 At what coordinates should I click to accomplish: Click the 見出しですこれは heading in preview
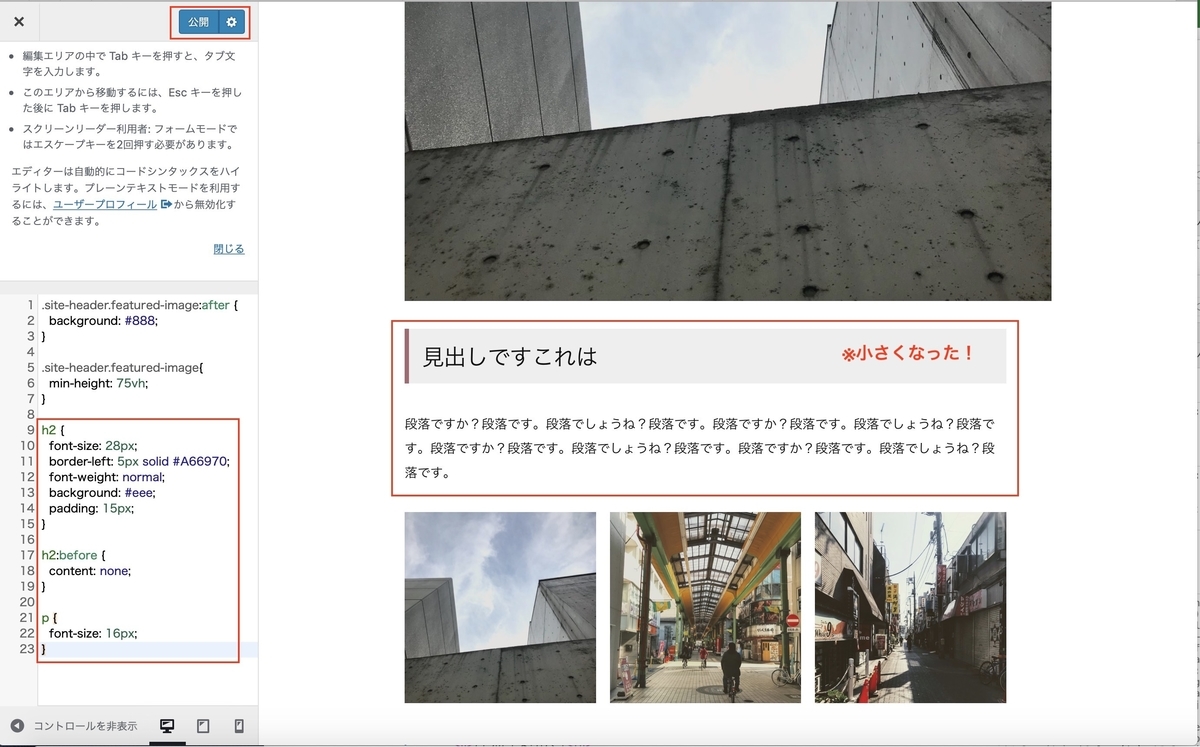click(510, 356)
